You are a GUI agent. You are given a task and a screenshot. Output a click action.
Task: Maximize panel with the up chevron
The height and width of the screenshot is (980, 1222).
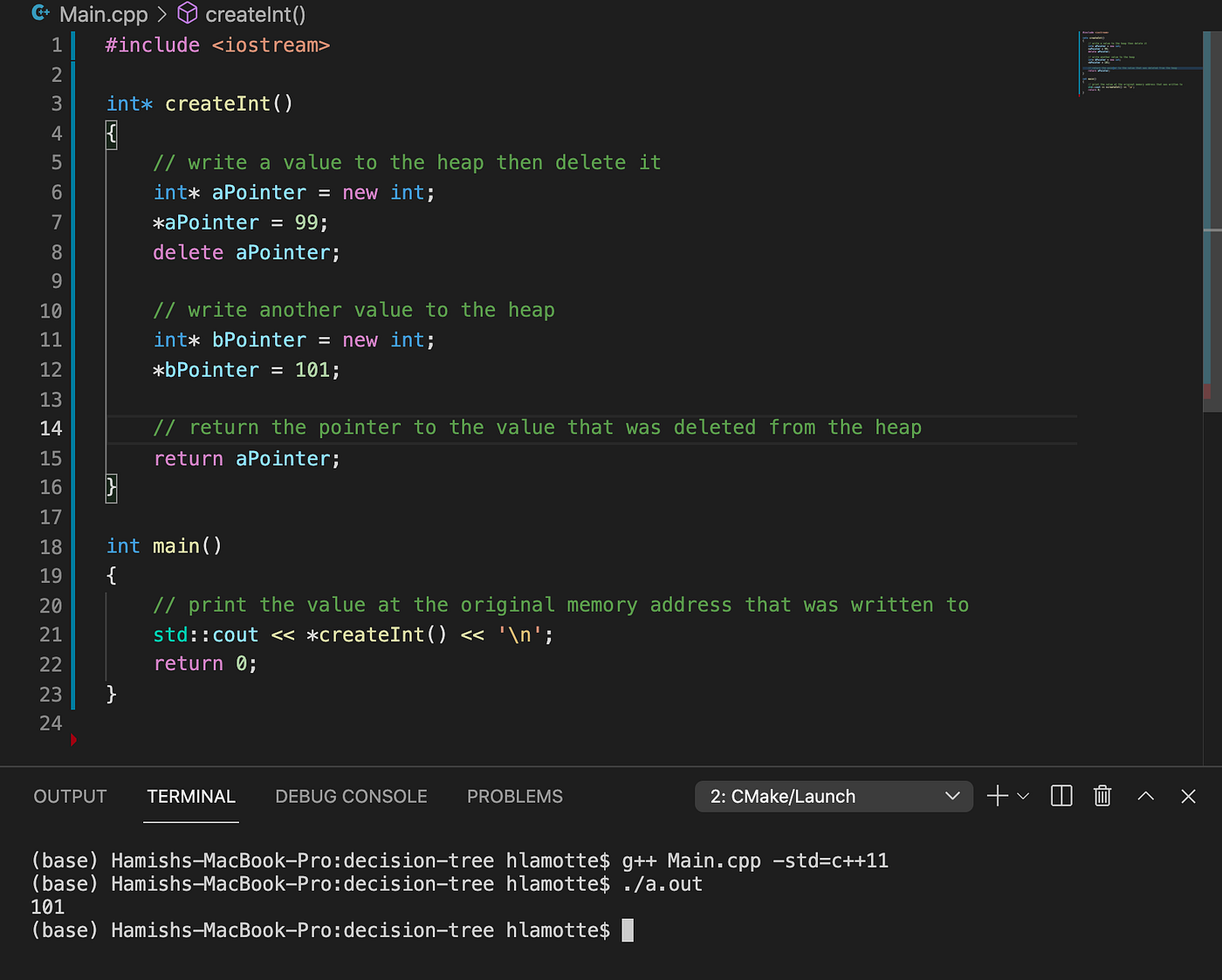coord(1146,796)
